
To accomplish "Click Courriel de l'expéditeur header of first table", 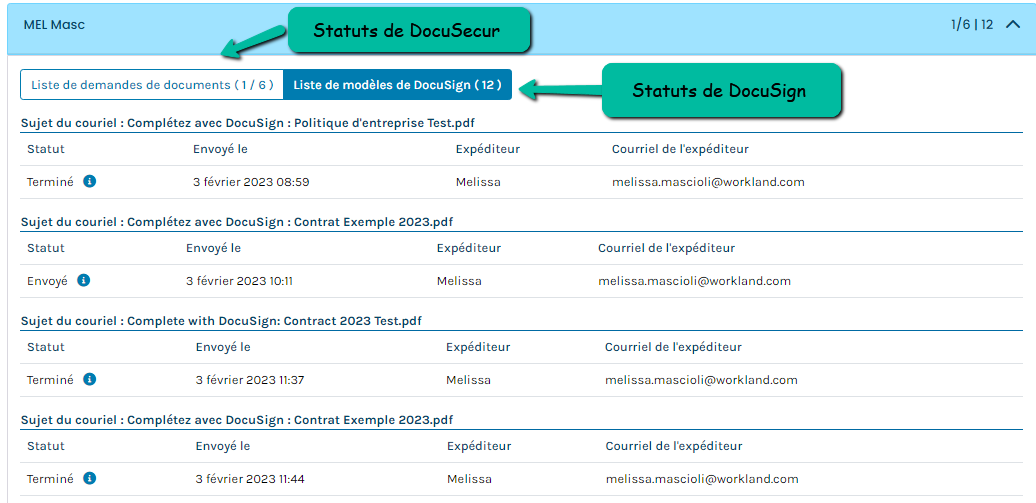I will coord(680,149).
